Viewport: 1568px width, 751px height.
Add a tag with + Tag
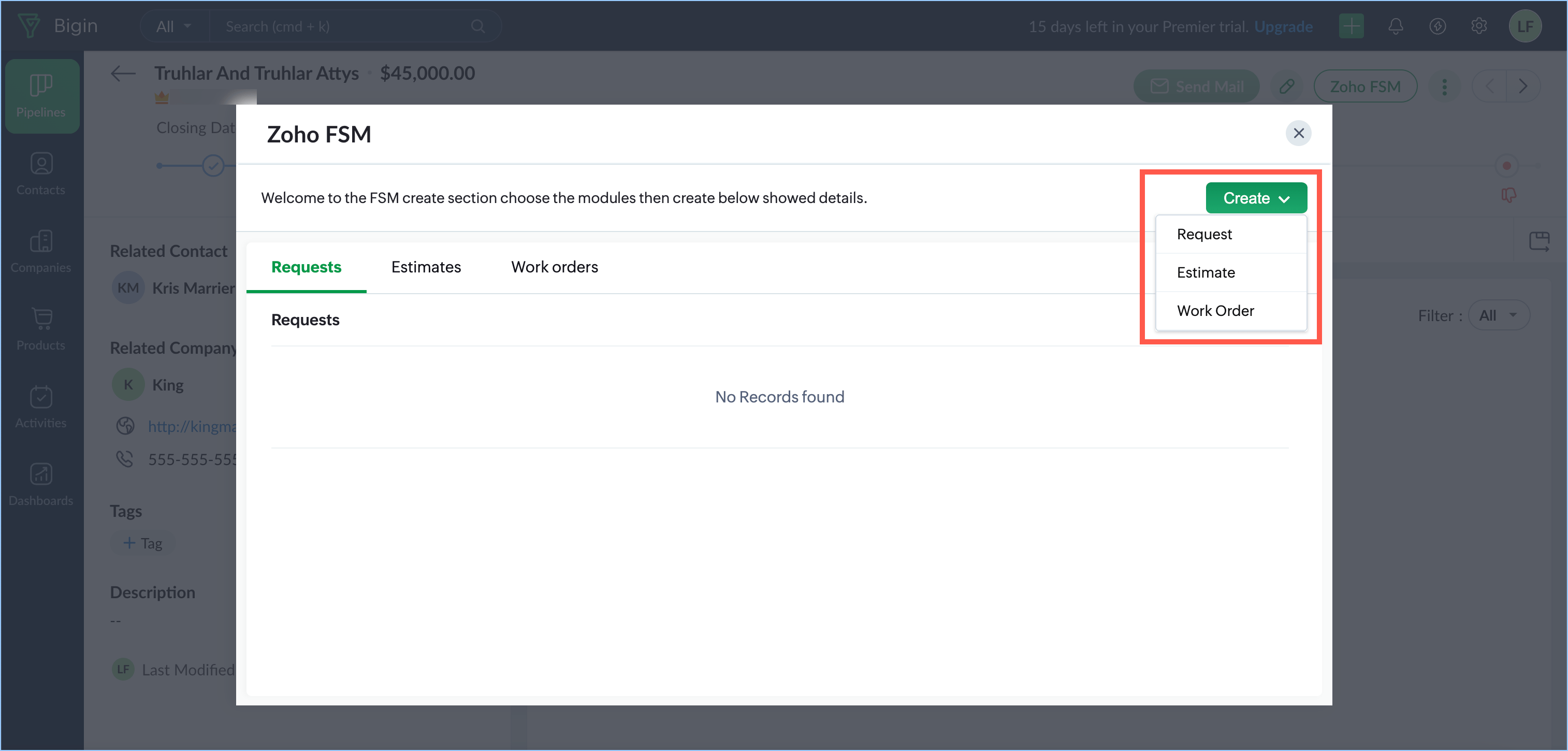(x=143, y=543)
